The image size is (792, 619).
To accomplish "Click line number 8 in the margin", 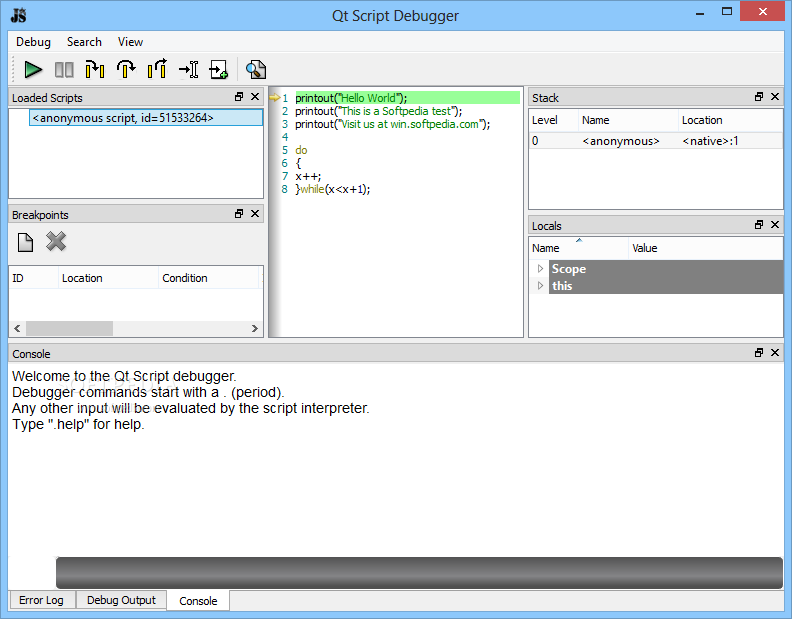I will 285,189.
